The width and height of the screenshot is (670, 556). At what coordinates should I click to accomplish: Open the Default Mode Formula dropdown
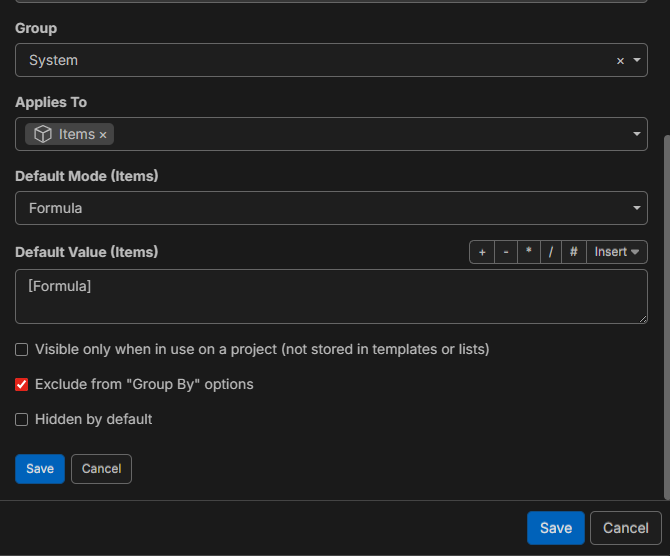637,208
